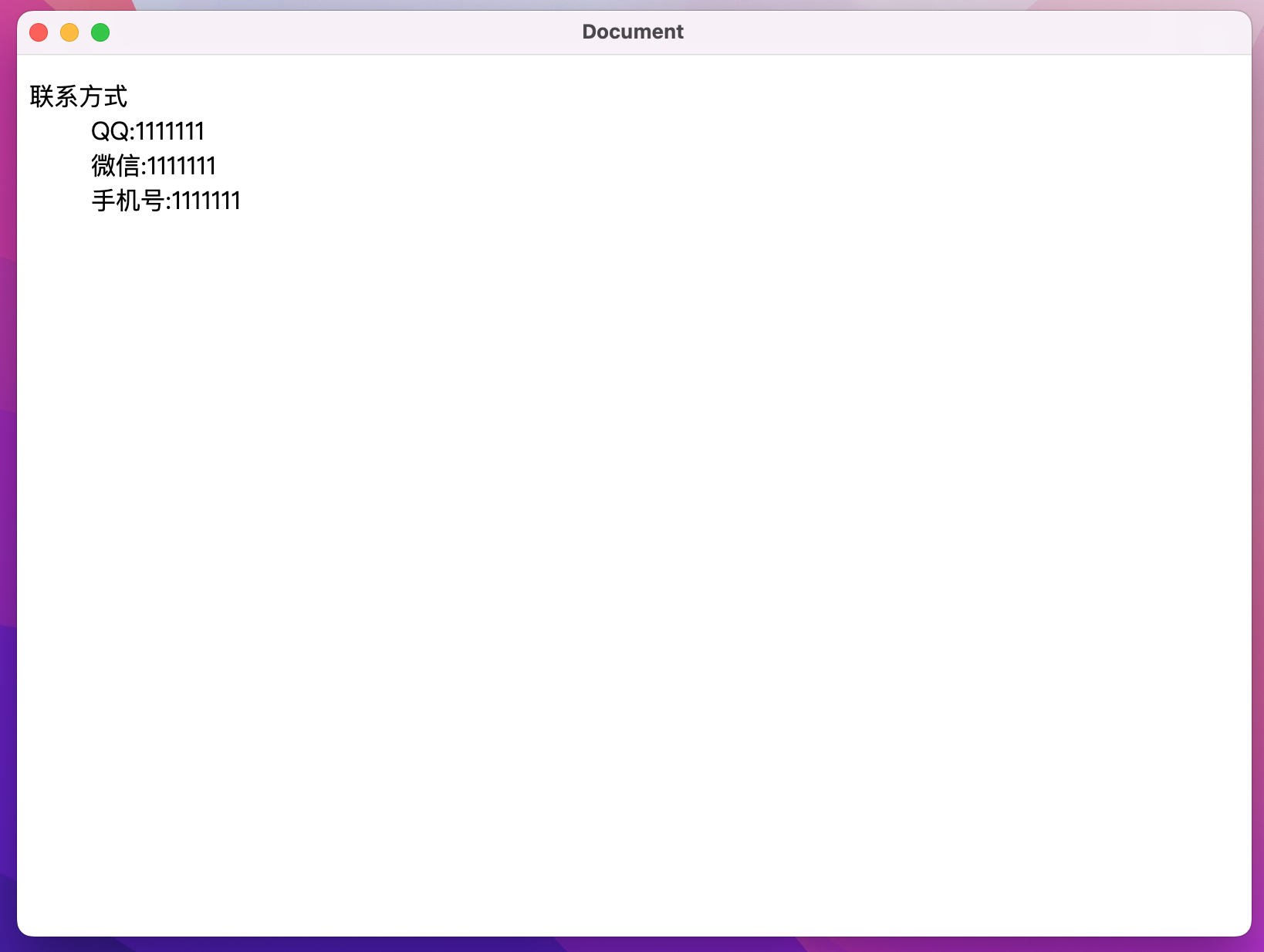This screenshot has width=1264, height=952.
Task: Close the Document window
Action: tap(39, 32)
